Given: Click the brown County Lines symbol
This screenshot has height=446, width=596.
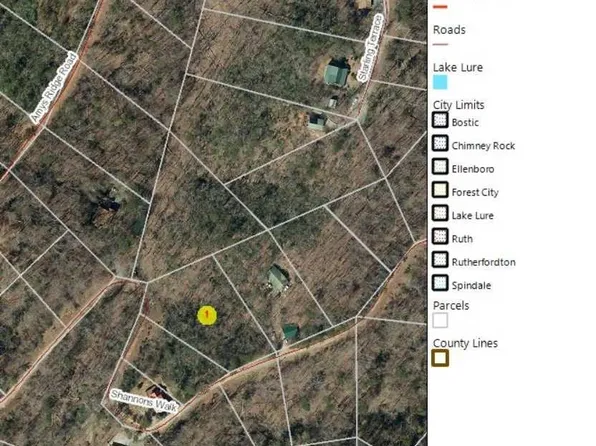Looking at the screenshot, I should [440, 358].
